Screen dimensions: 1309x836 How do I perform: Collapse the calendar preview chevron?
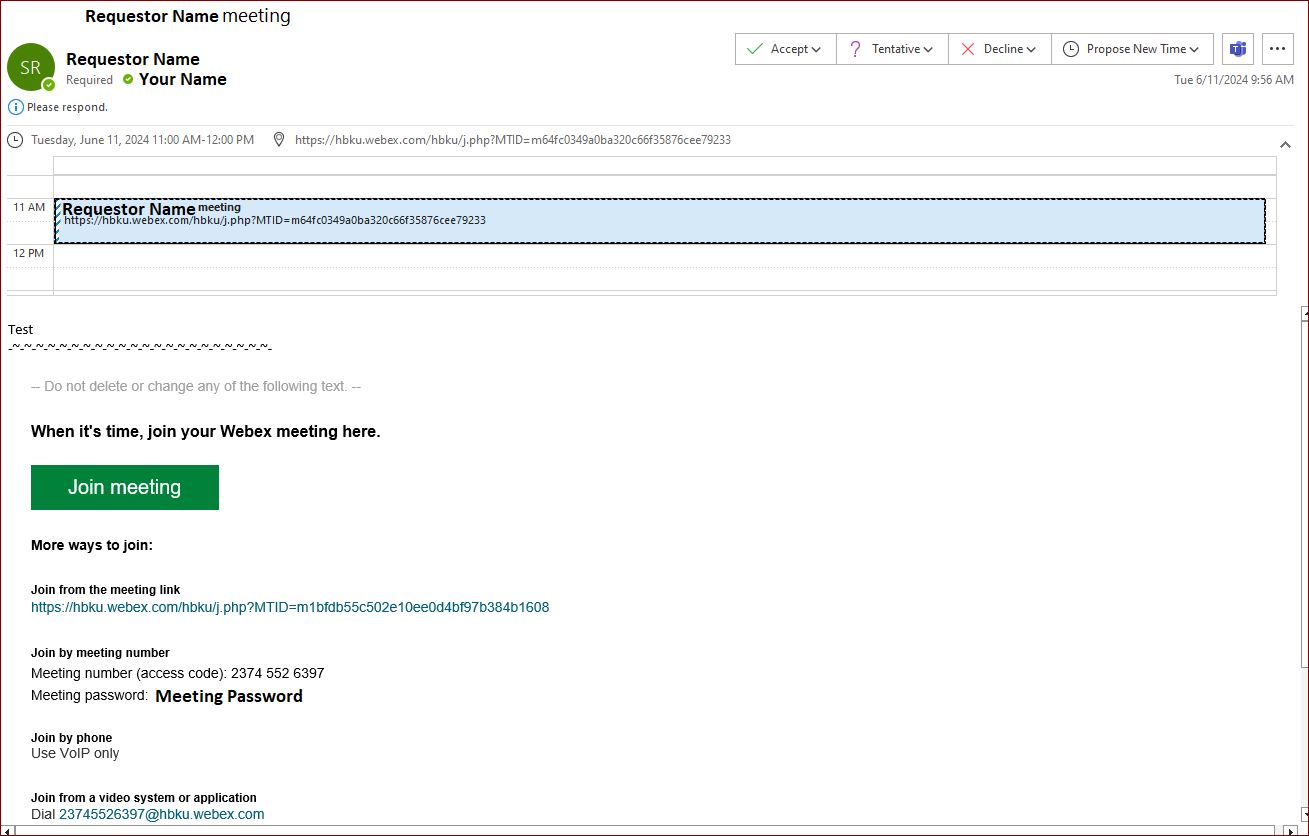1285,144
